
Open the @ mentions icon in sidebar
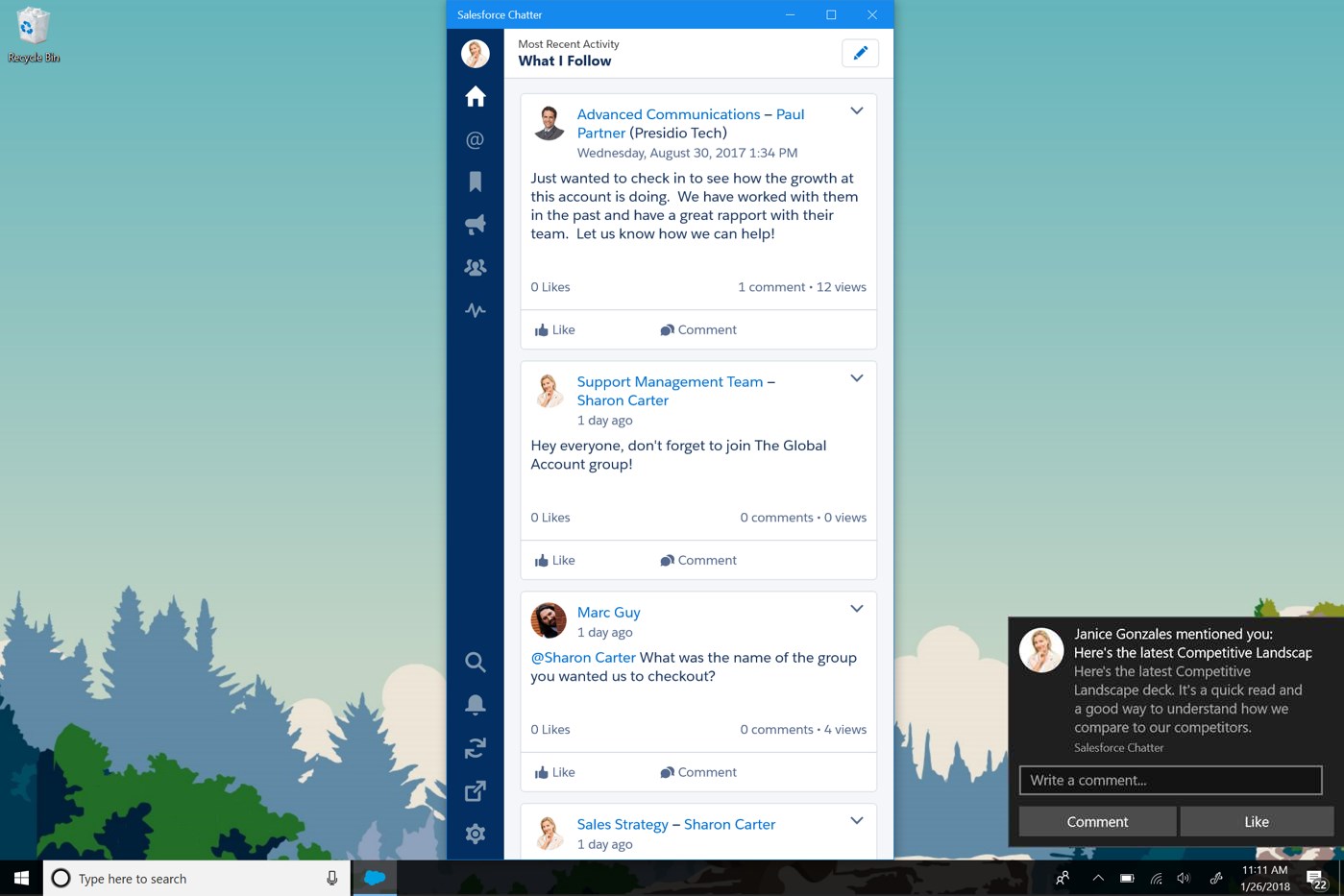pos(475,140)
